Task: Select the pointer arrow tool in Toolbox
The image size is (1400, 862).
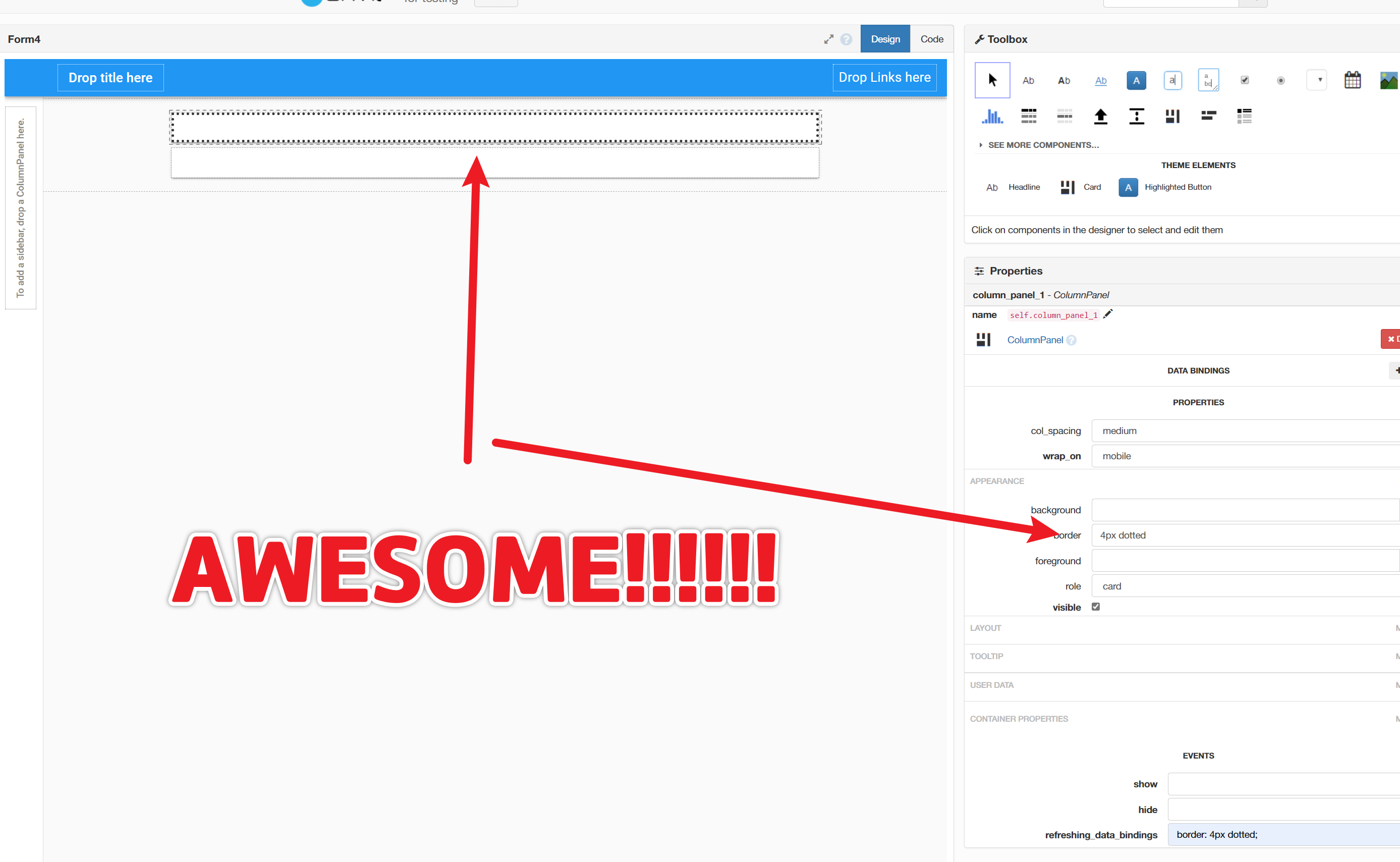Action: tap(992, 80)
